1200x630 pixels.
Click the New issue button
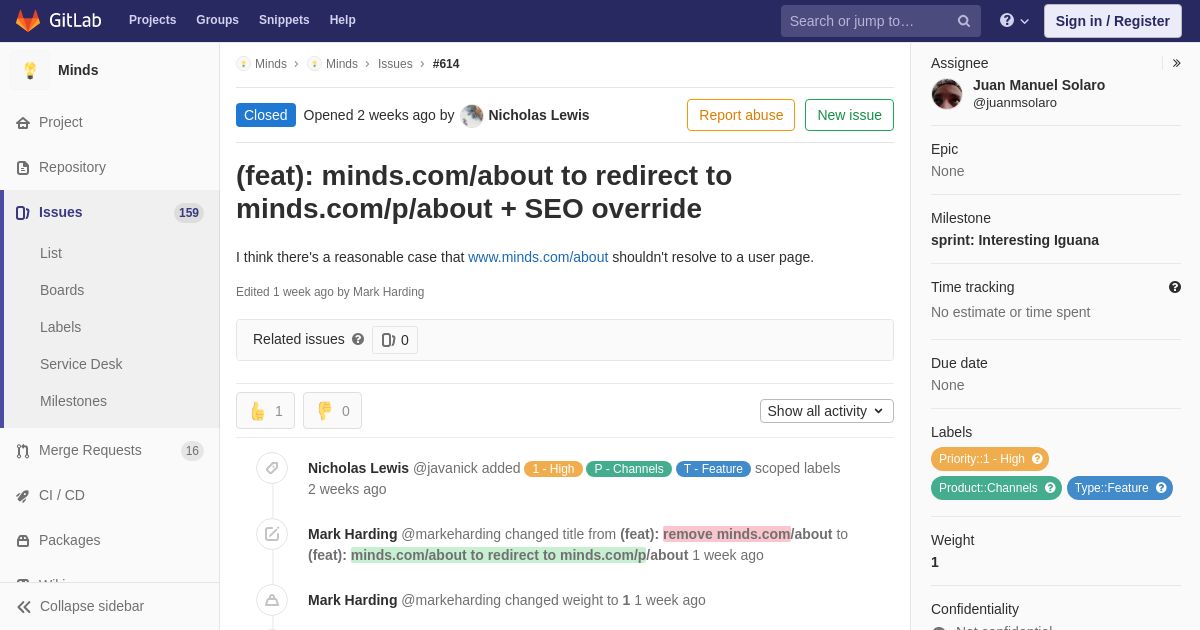pyautogui.click(x=849, y=115)
